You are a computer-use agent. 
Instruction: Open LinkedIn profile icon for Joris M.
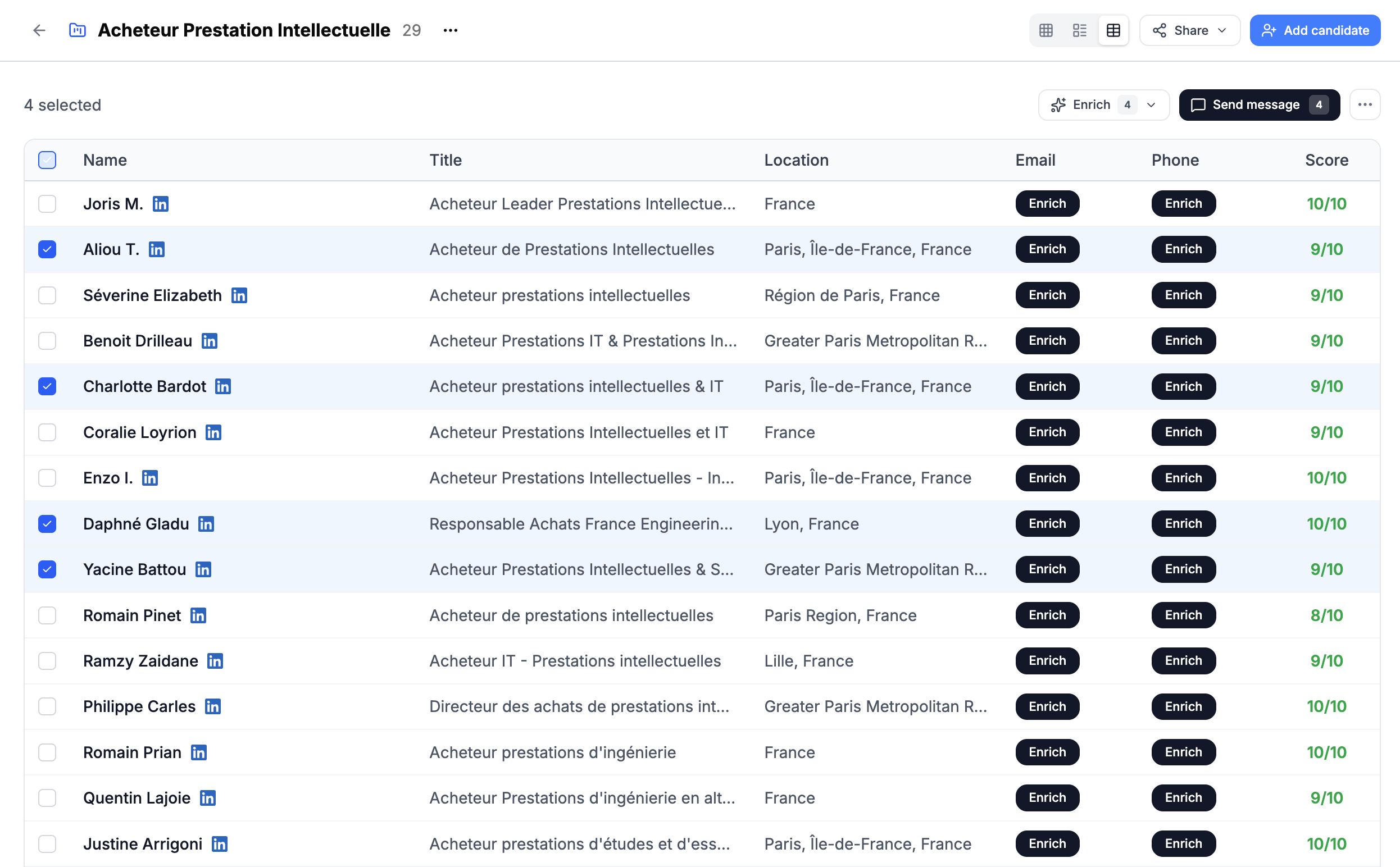click(x=160, y=204)
